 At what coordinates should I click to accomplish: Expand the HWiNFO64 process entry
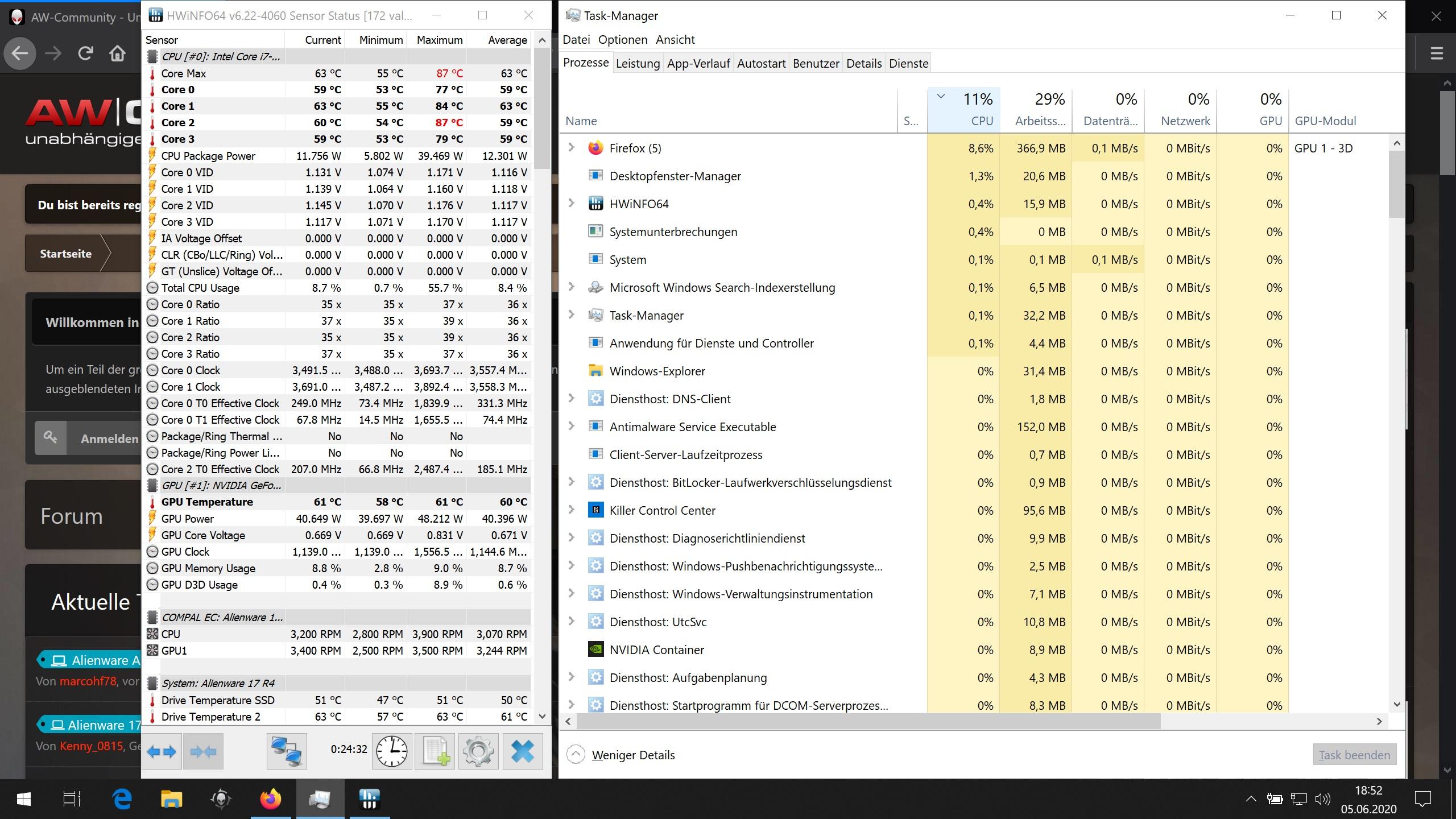(x=572, y=204)
